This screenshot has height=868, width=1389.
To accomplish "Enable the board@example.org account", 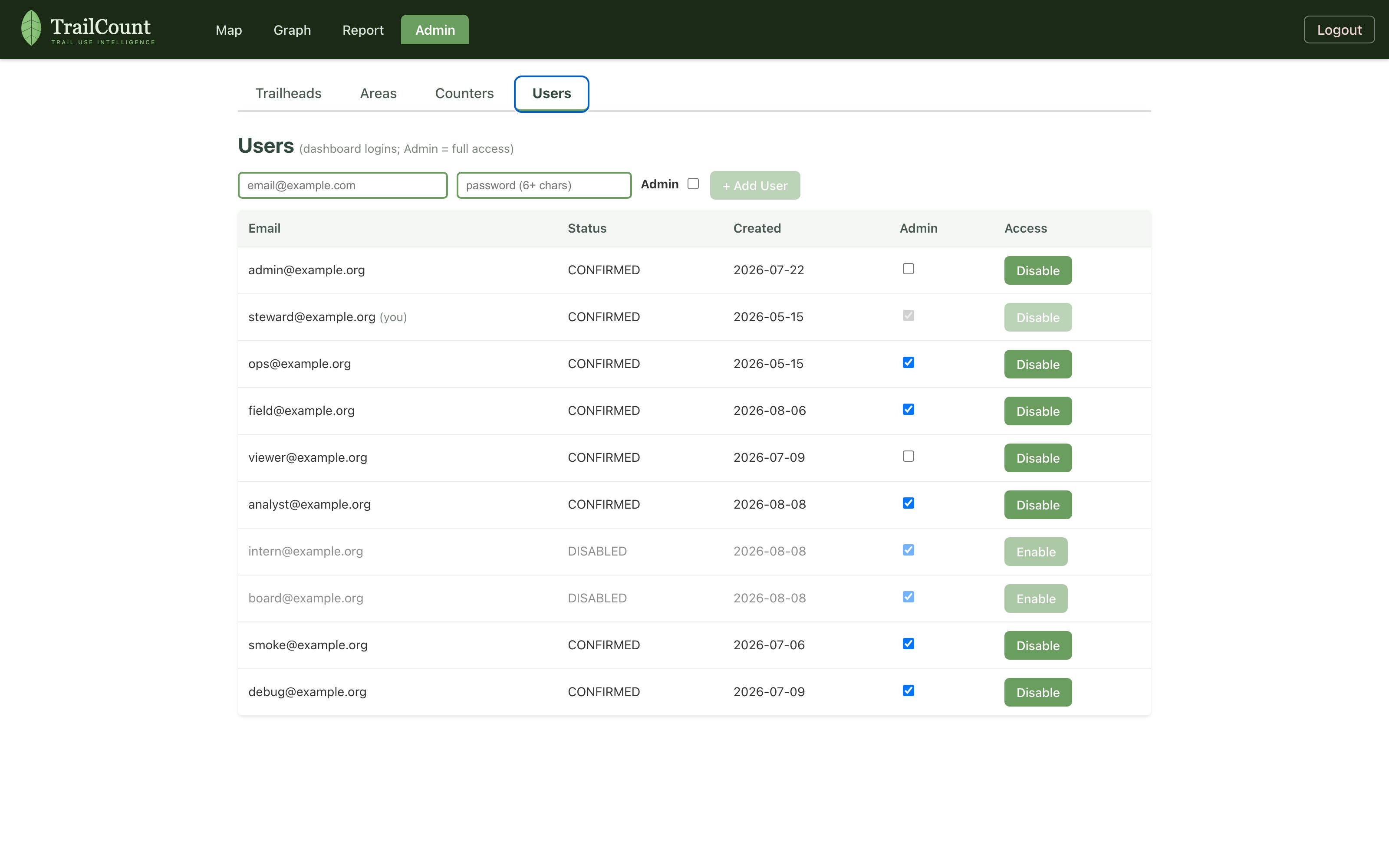I will pyautogui.click(x=1035, y=599).
